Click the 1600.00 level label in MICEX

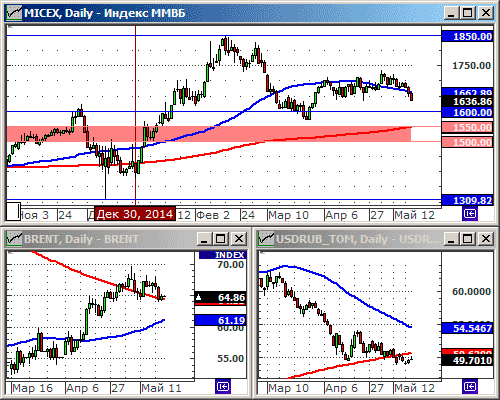467,113
